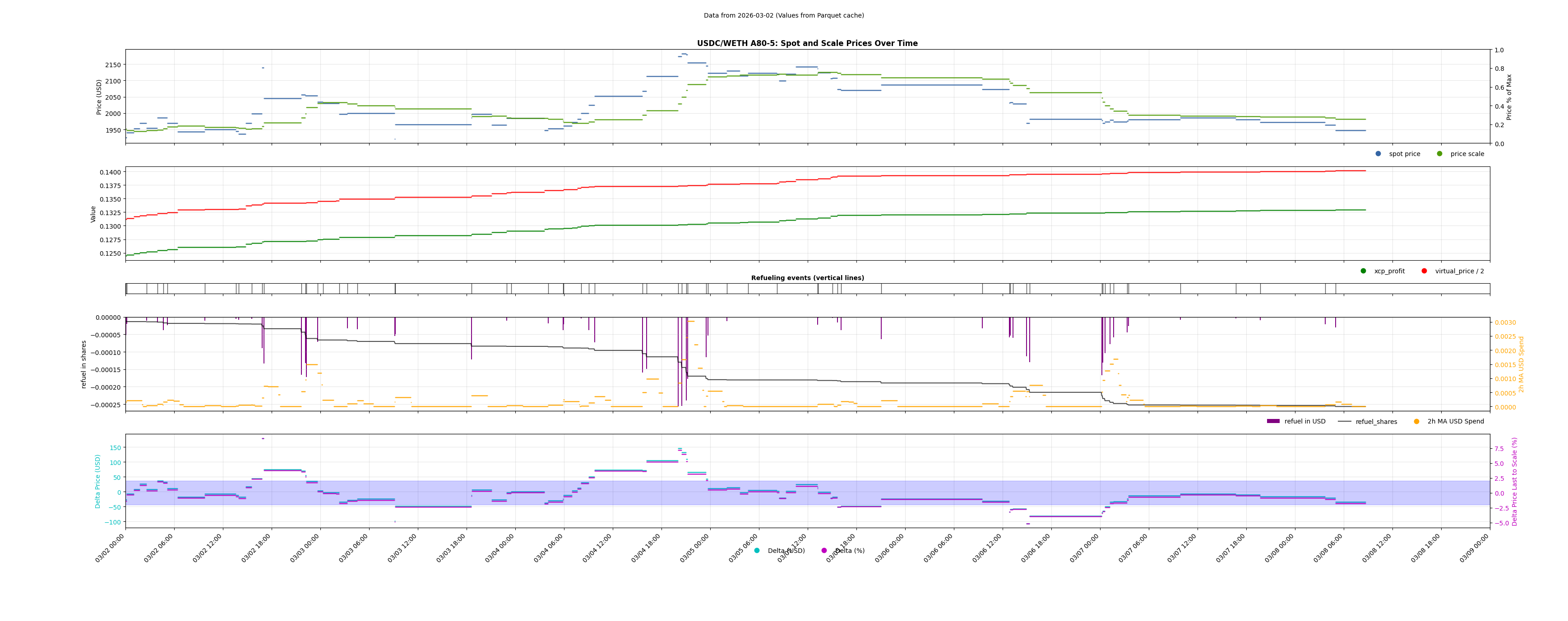Click the blue spot price legend marker
Image resolution: width=1568 pixels, height=621 pixels.
click(x=1378, y=154)
